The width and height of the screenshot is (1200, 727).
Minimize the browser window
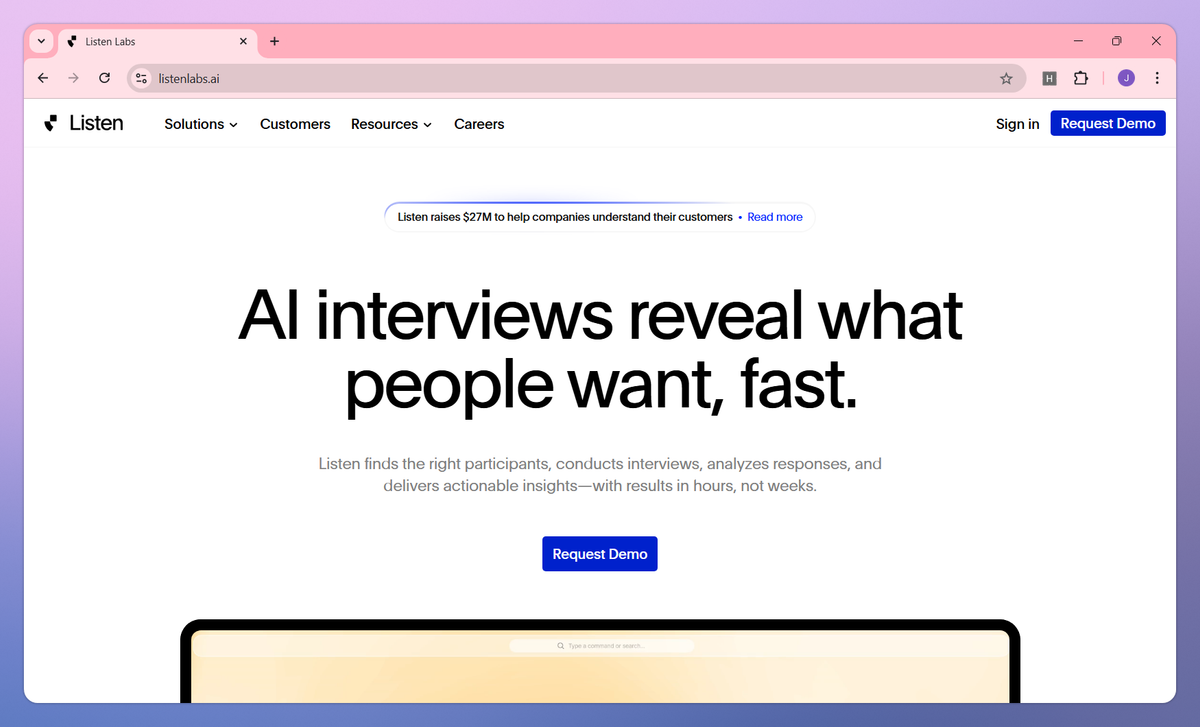(1079, 41)
